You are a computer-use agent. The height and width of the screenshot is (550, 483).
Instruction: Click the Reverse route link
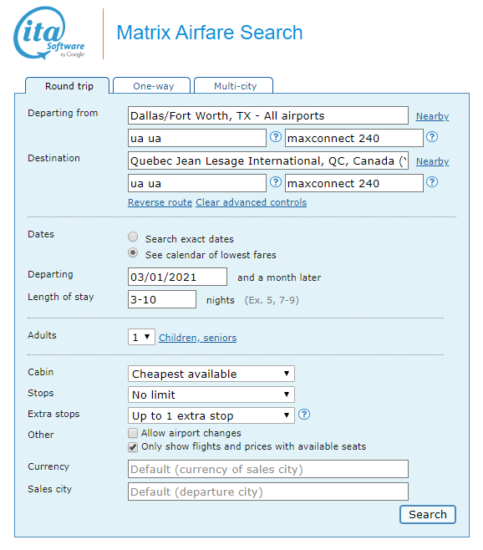pyautogui.click(x=160, y=202)
